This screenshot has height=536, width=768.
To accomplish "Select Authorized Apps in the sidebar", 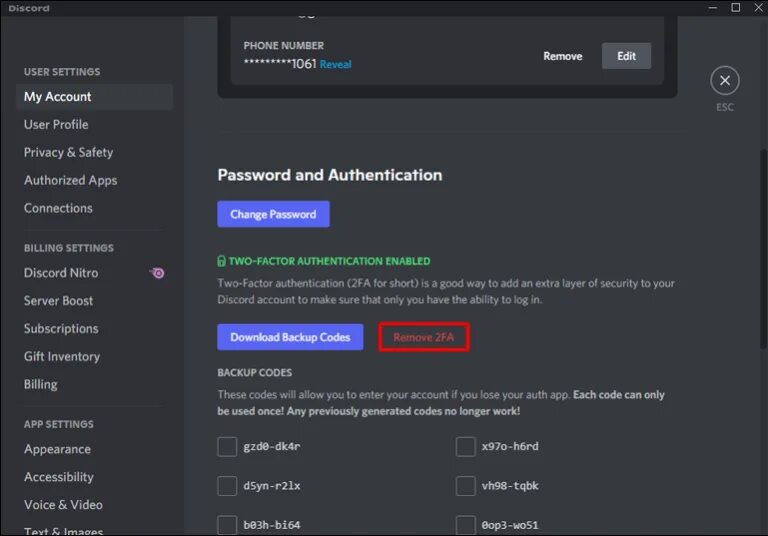I will 70,181.
